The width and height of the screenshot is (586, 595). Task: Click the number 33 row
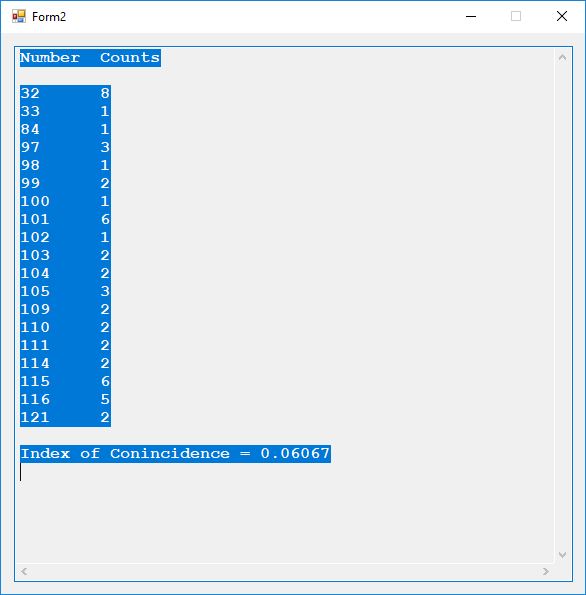[65, 112]
